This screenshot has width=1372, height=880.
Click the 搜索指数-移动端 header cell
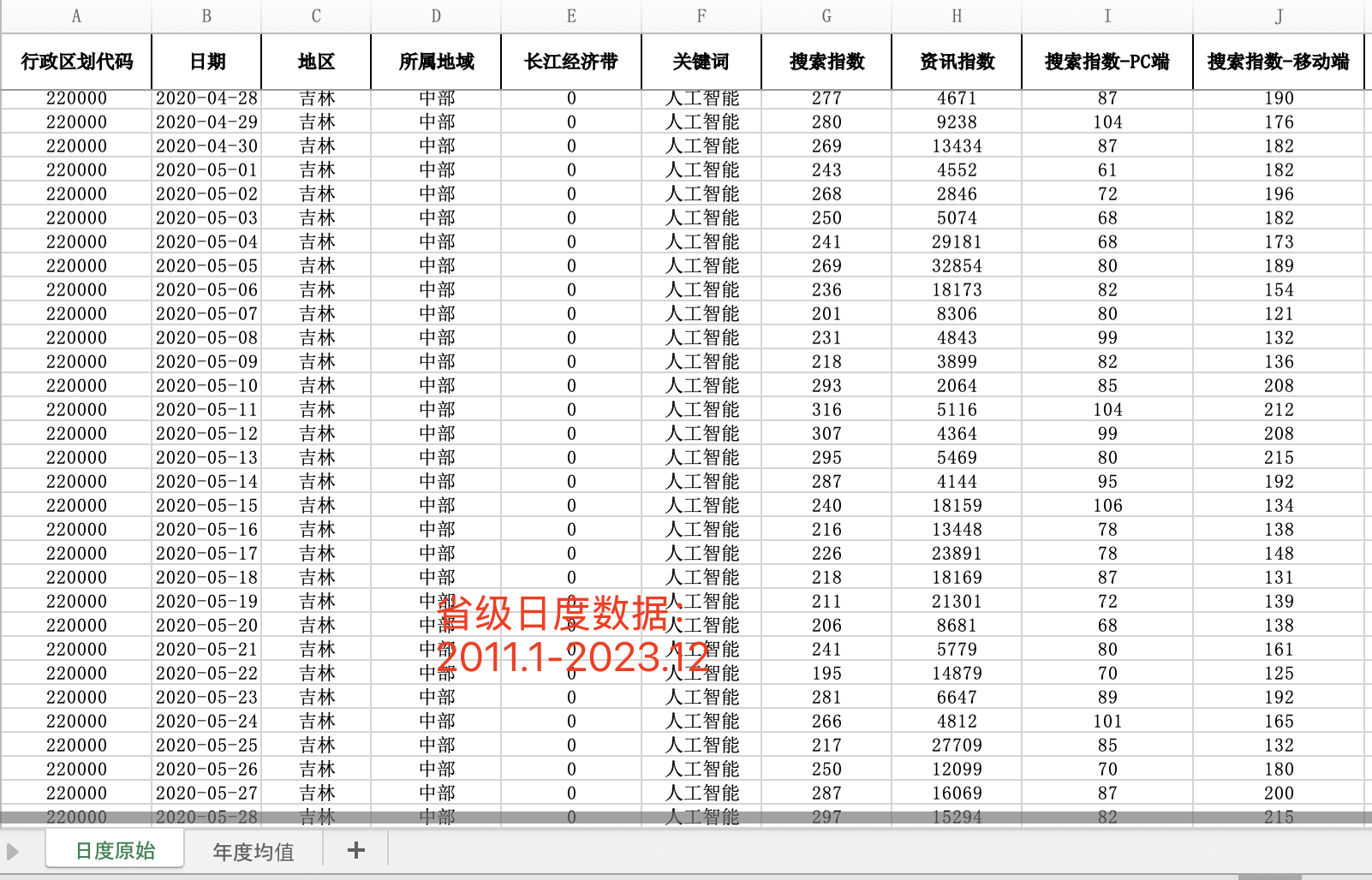pyautogui.click(x=1279, y=62)
